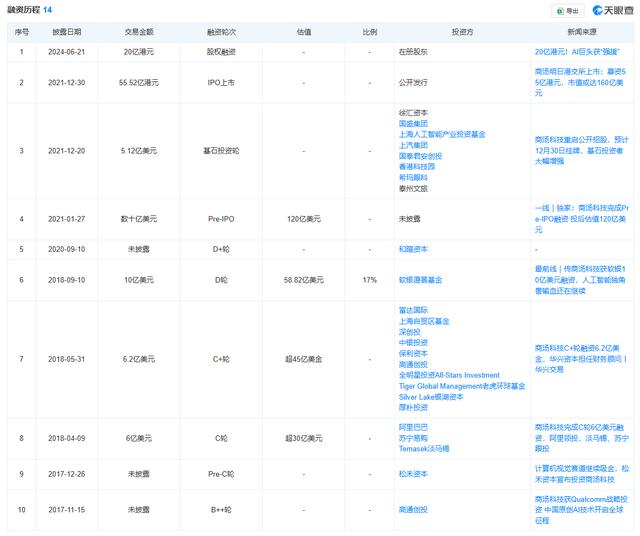Open Pre-IPO news link valuing 120亿美元
The image size is (640, 536).
582,219
